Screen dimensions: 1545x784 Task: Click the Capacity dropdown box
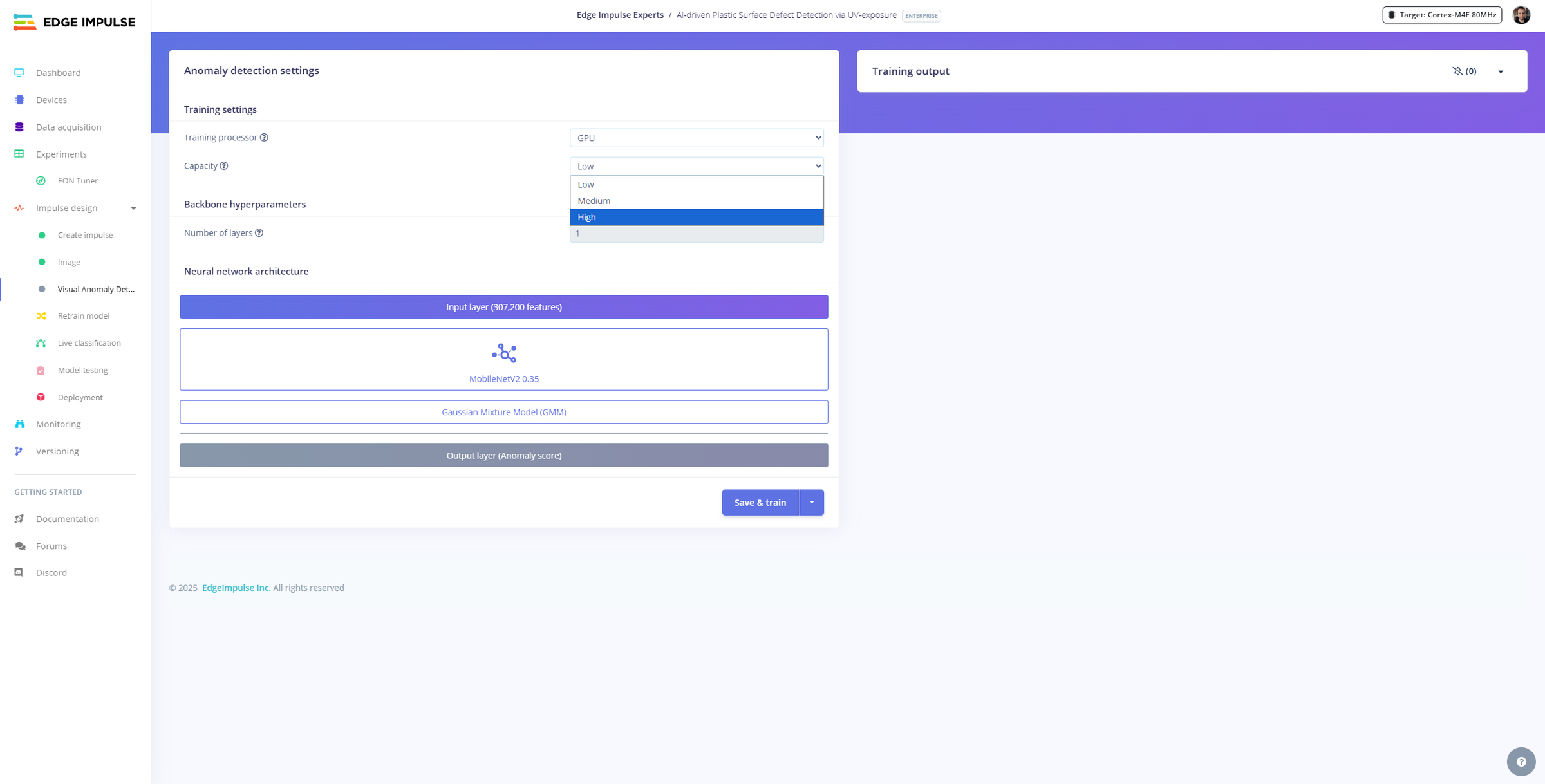[x=697, y=166]
